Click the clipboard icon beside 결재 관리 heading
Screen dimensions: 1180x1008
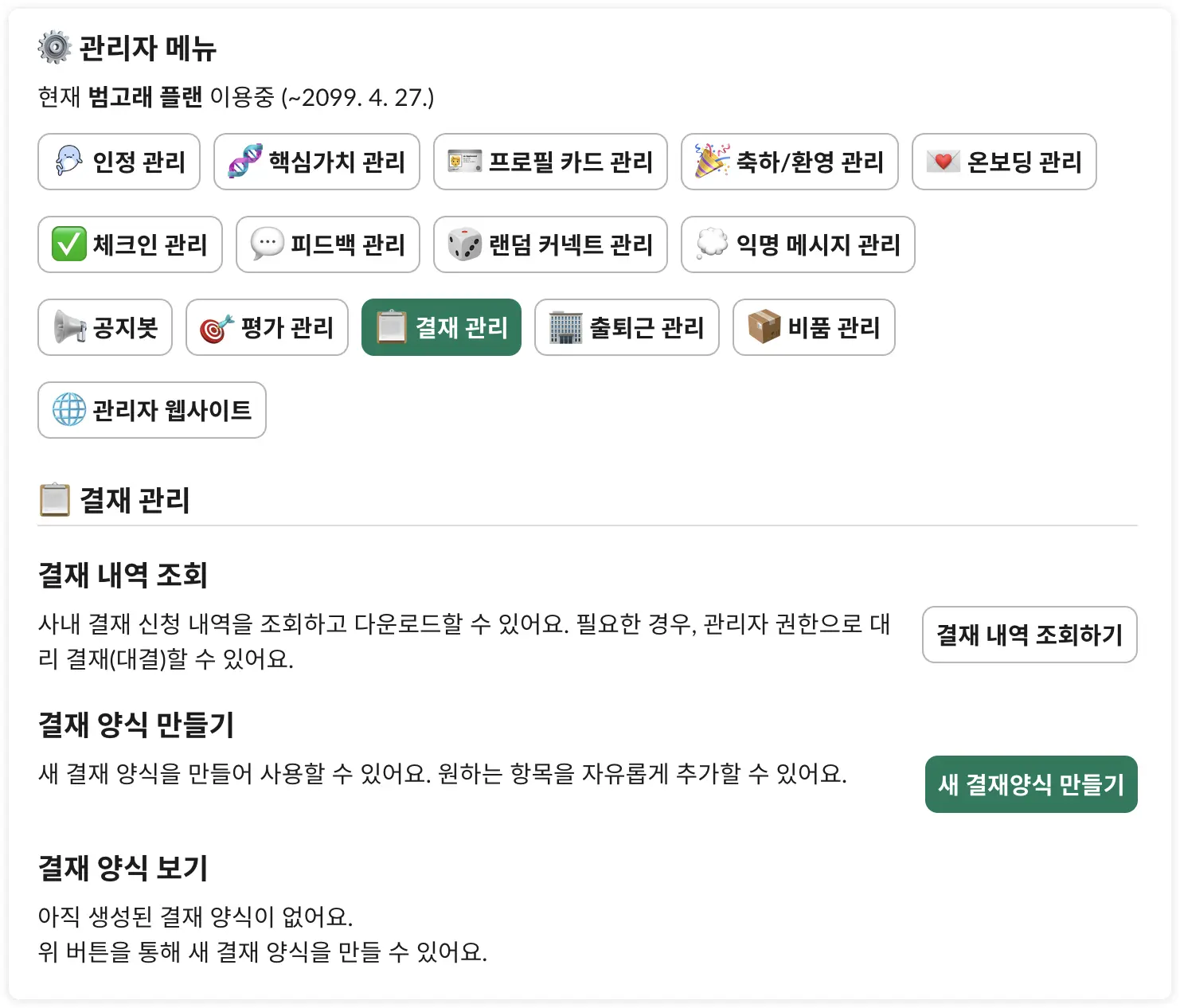(55, 500)
